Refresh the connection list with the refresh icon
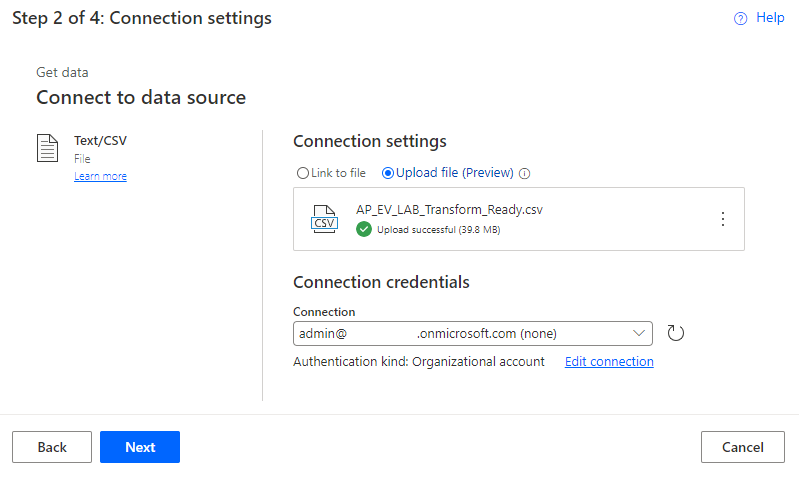 [x=675, y=333]
